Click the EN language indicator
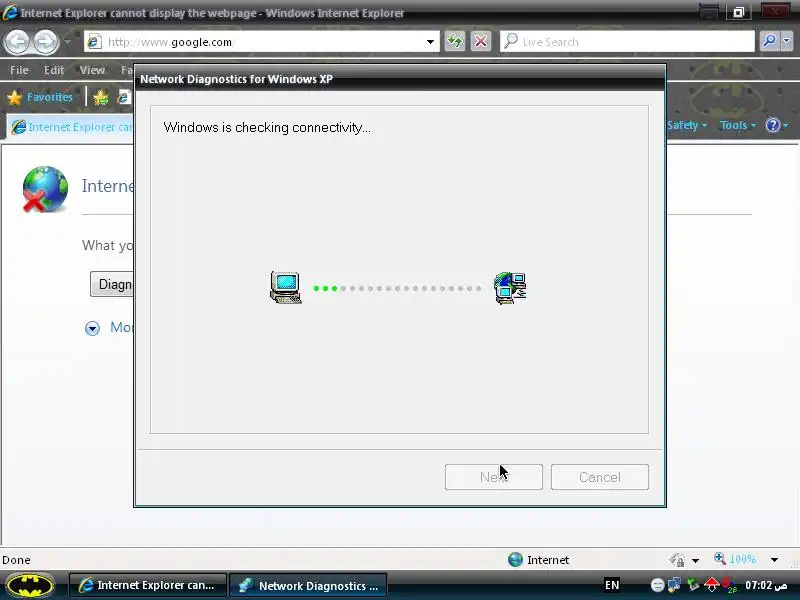The height and width of the screenshot is (600, 800). (x=612, y=585)
